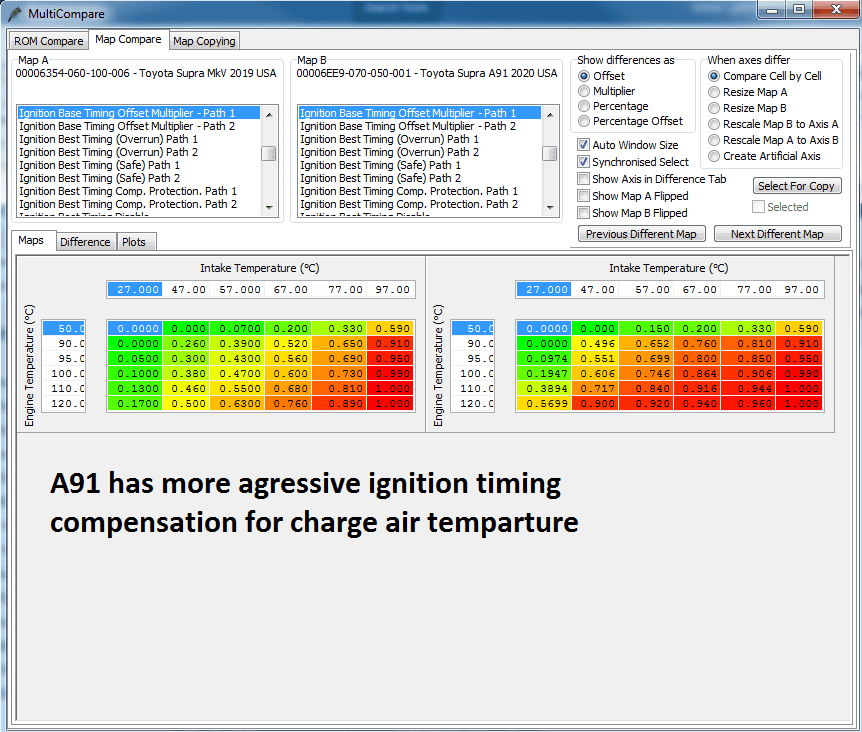This screenshot has width=862, height=732.
Task: Open the Map Compare tab
Action: pos(128,40)
